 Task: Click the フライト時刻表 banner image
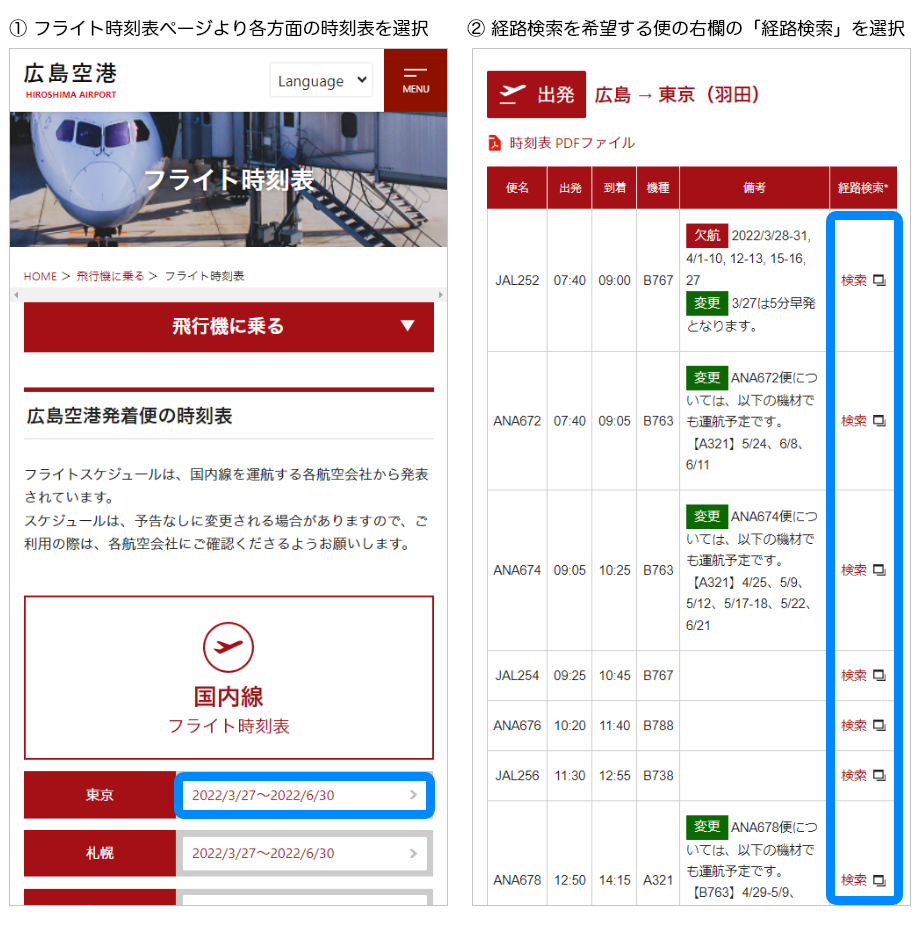pos(228,179)
